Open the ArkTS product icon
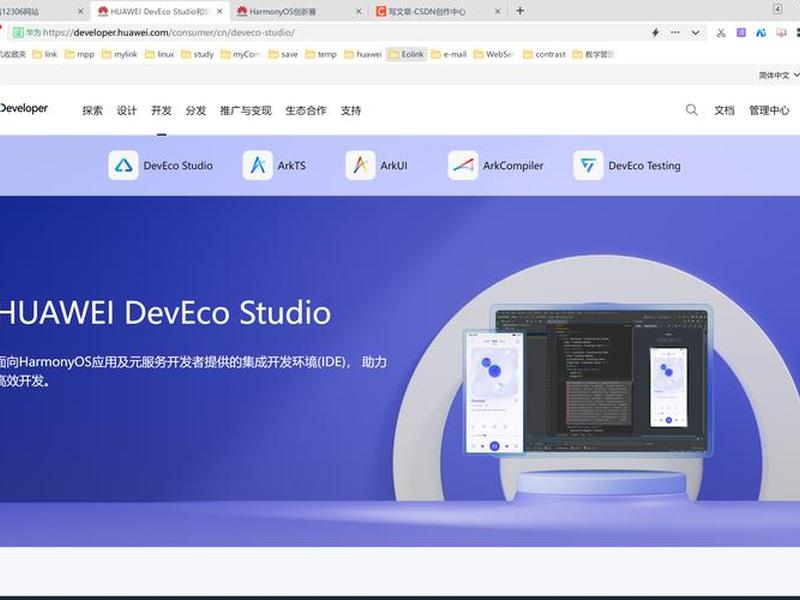 coord(258,165)
